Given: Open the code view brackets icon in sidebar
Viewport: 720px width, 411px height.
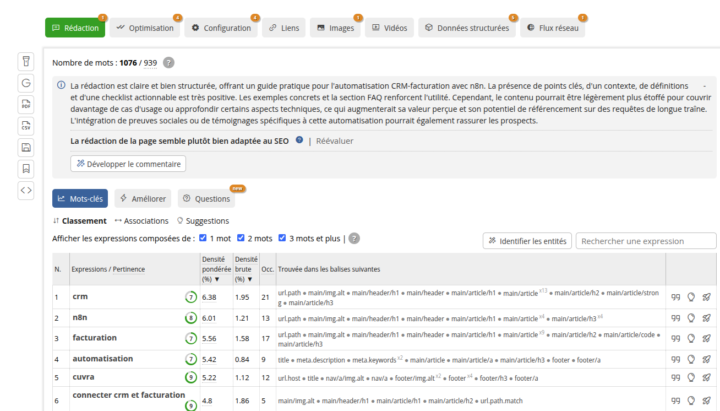Looking at the screenshot, I should [26, 190].
